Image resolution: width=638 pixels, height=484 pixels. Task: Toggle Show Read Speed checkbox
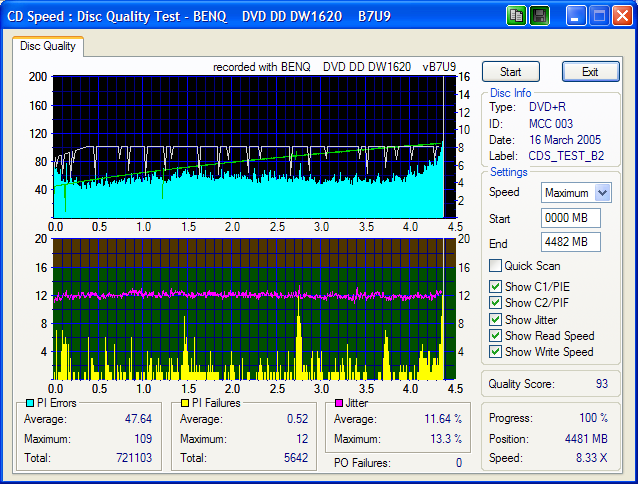495,336
